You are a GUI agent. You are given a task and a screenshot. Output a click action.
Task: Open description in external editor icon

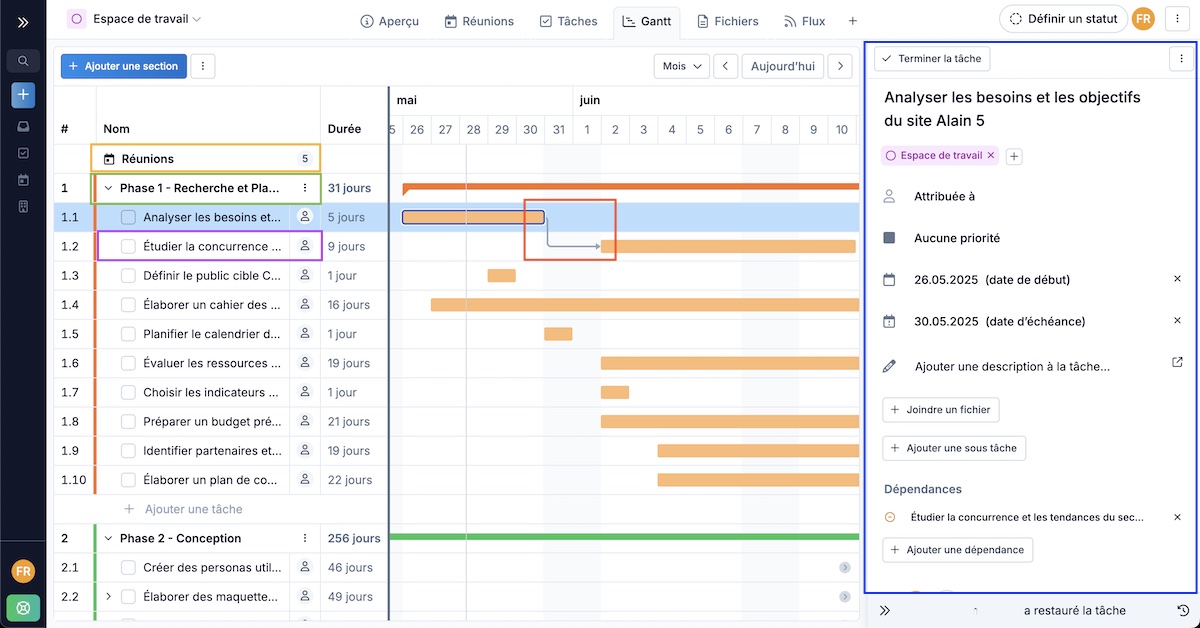click(x=1177, y=363)
